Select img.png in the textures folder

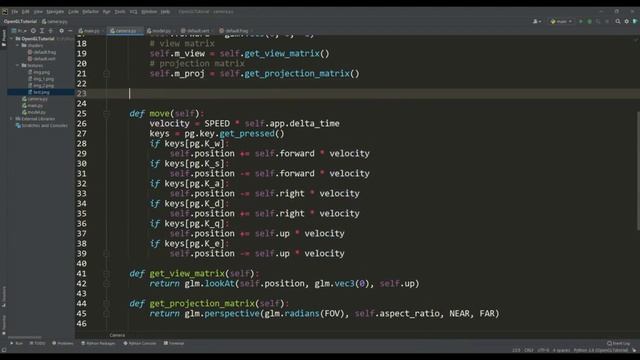[x=39, y=72]
